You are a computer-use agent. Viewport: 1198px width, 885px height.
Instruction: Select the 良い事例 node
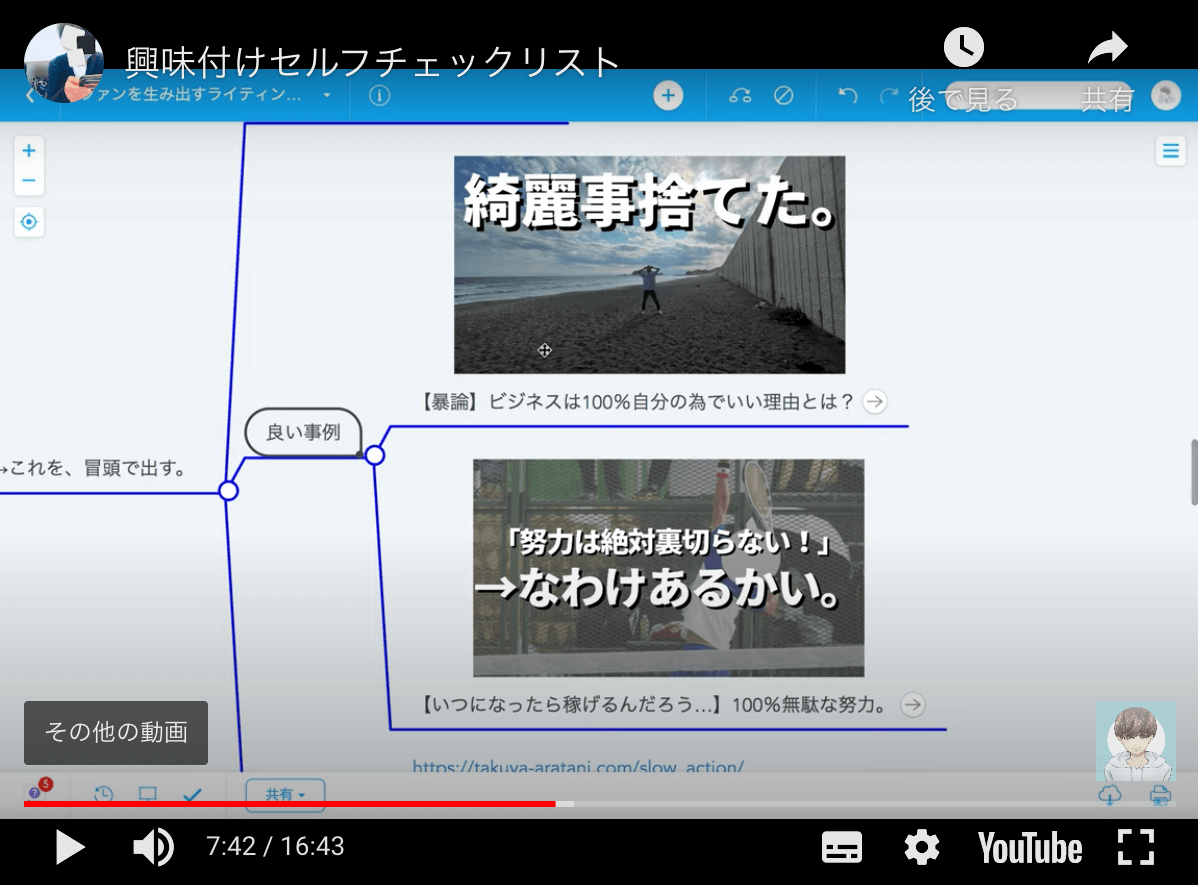pos(303,433)
